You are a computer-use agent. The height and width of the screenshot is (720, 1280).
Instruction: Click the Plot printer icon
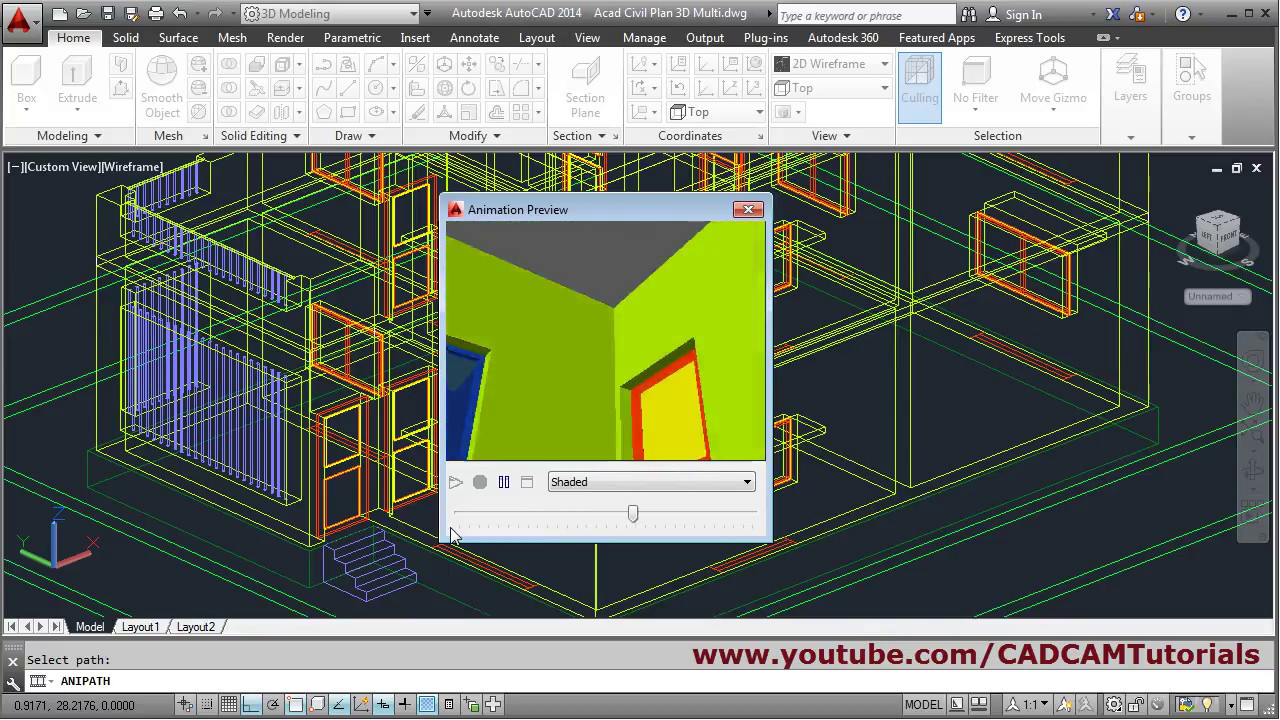pos(156,14)
